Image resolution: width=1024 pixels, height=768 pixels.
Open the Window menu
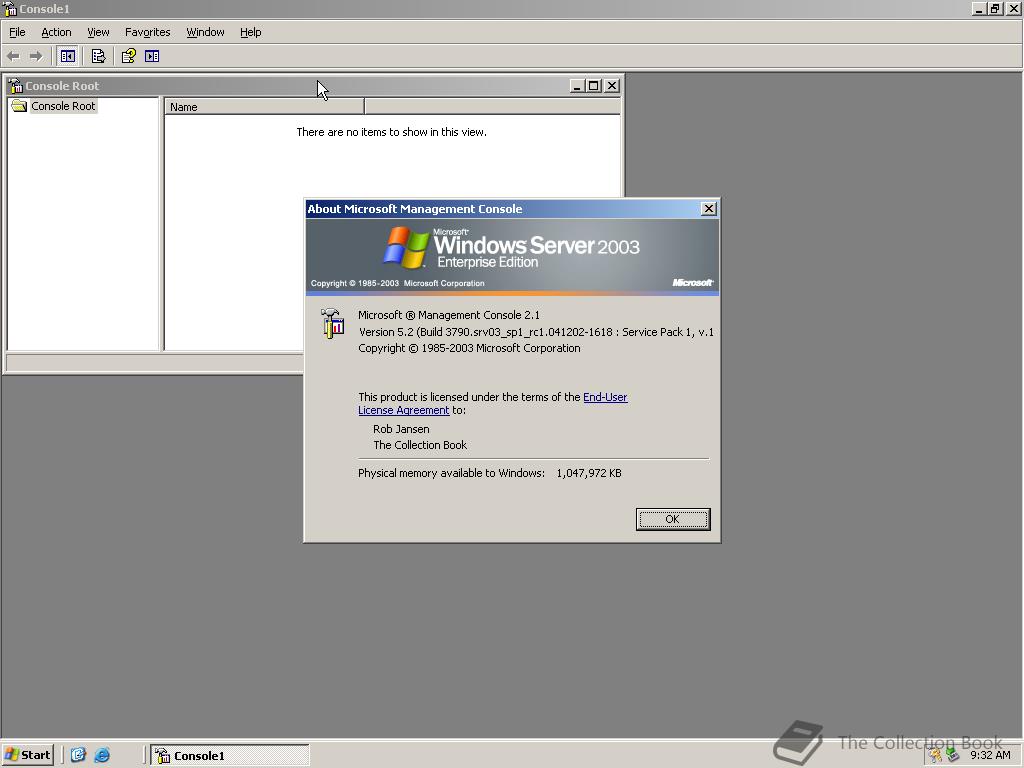click(205, 32)
